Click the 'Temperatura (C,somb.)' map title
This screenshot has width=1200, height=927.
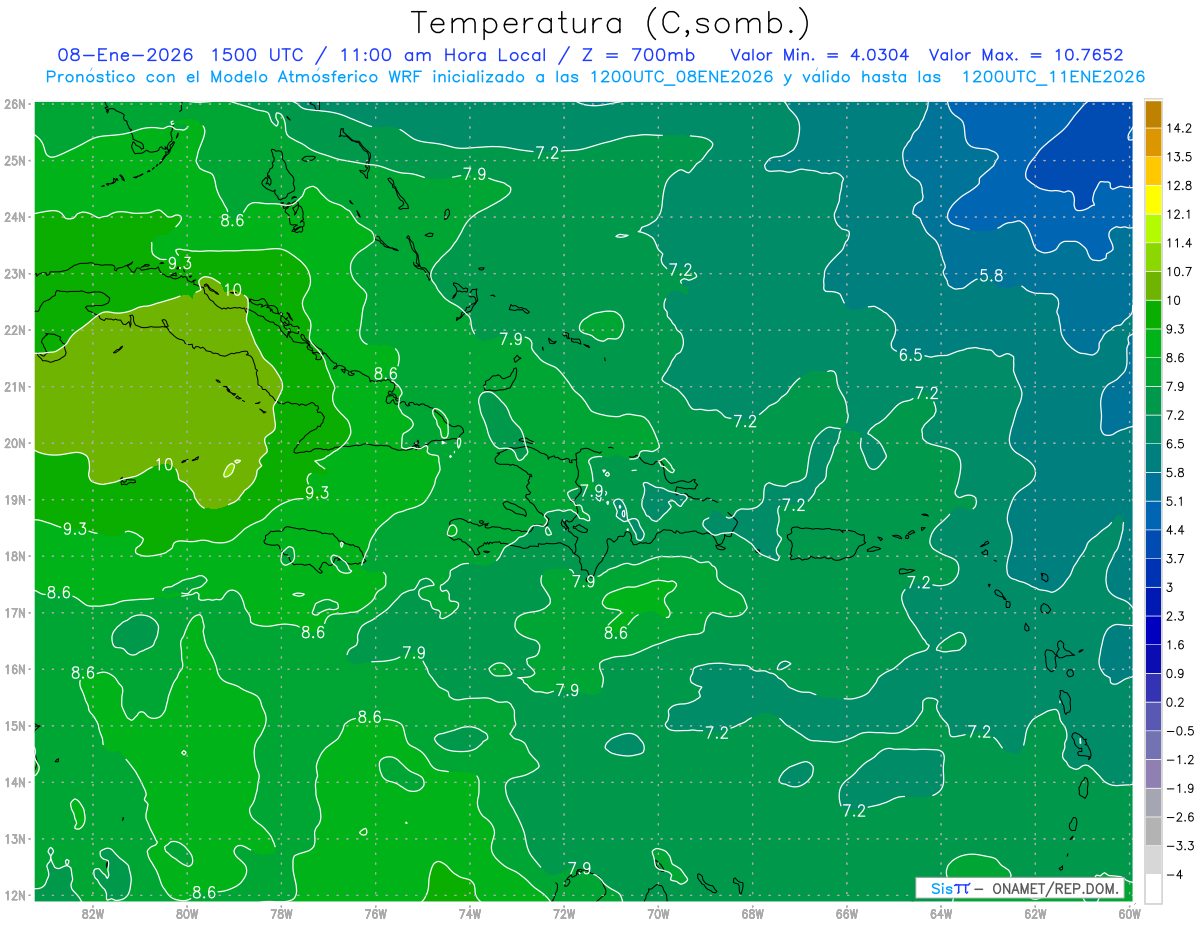point(610,22)
